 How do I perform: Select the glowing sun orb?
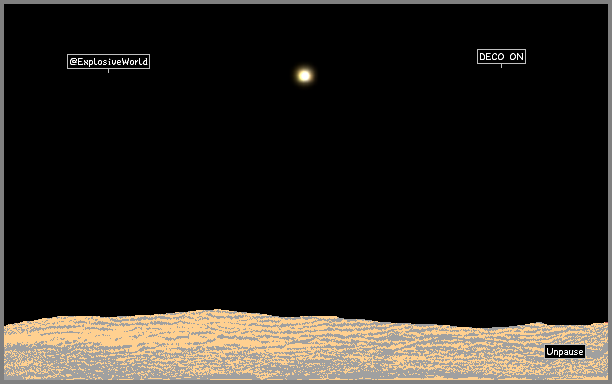pyautogui.click(x=304, y=75)
